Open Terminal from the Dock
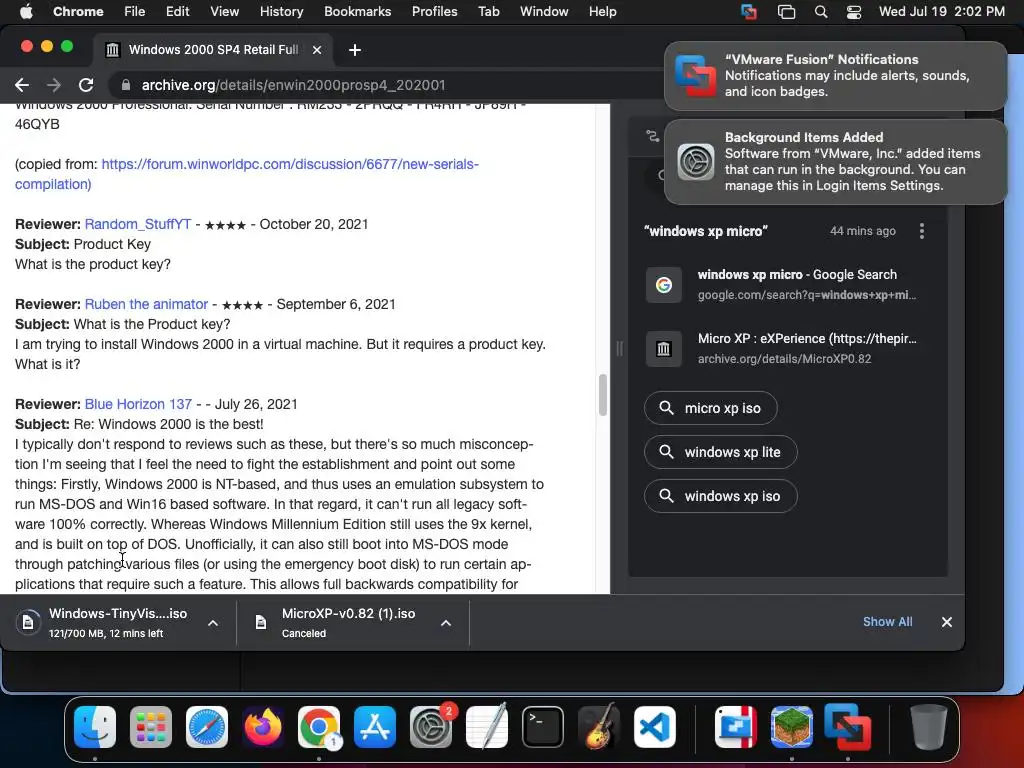The height and width of the screenshot is (768, 1024). click(543, 727)
